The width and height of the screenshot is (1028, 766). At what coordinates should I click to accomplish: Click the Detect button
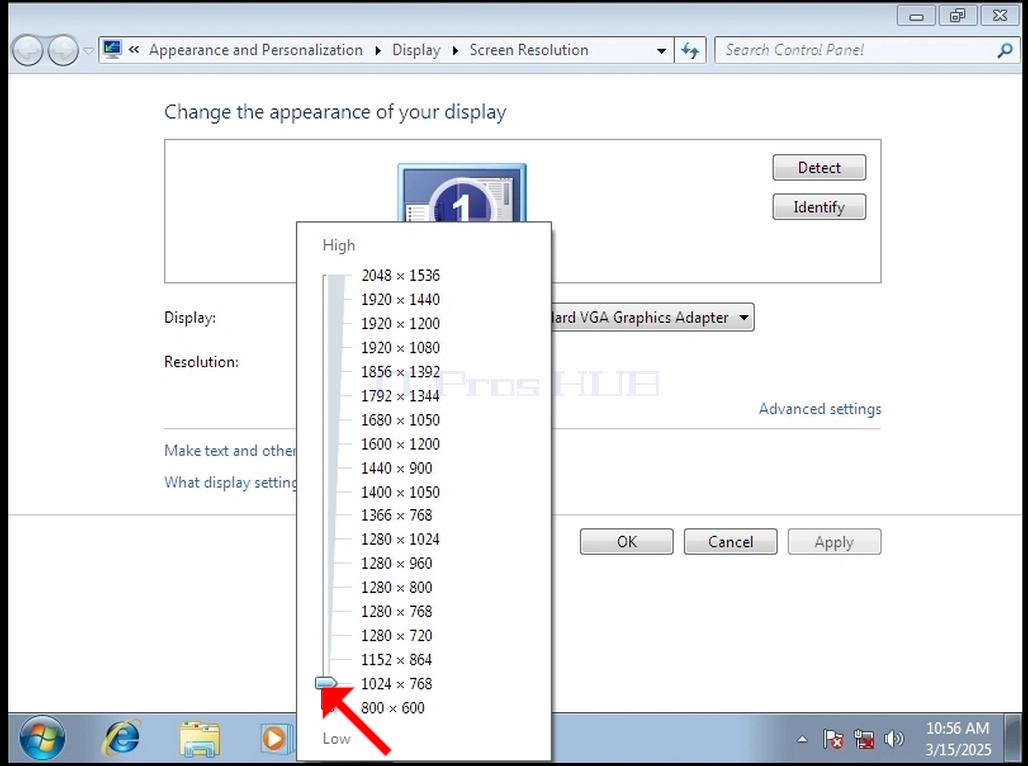pos(820,167)
